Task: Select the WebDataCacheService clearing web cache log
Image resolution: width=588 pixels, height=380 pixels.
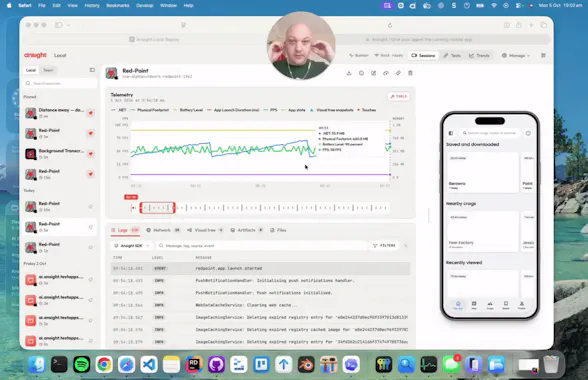Action: [x=260, y=305]
